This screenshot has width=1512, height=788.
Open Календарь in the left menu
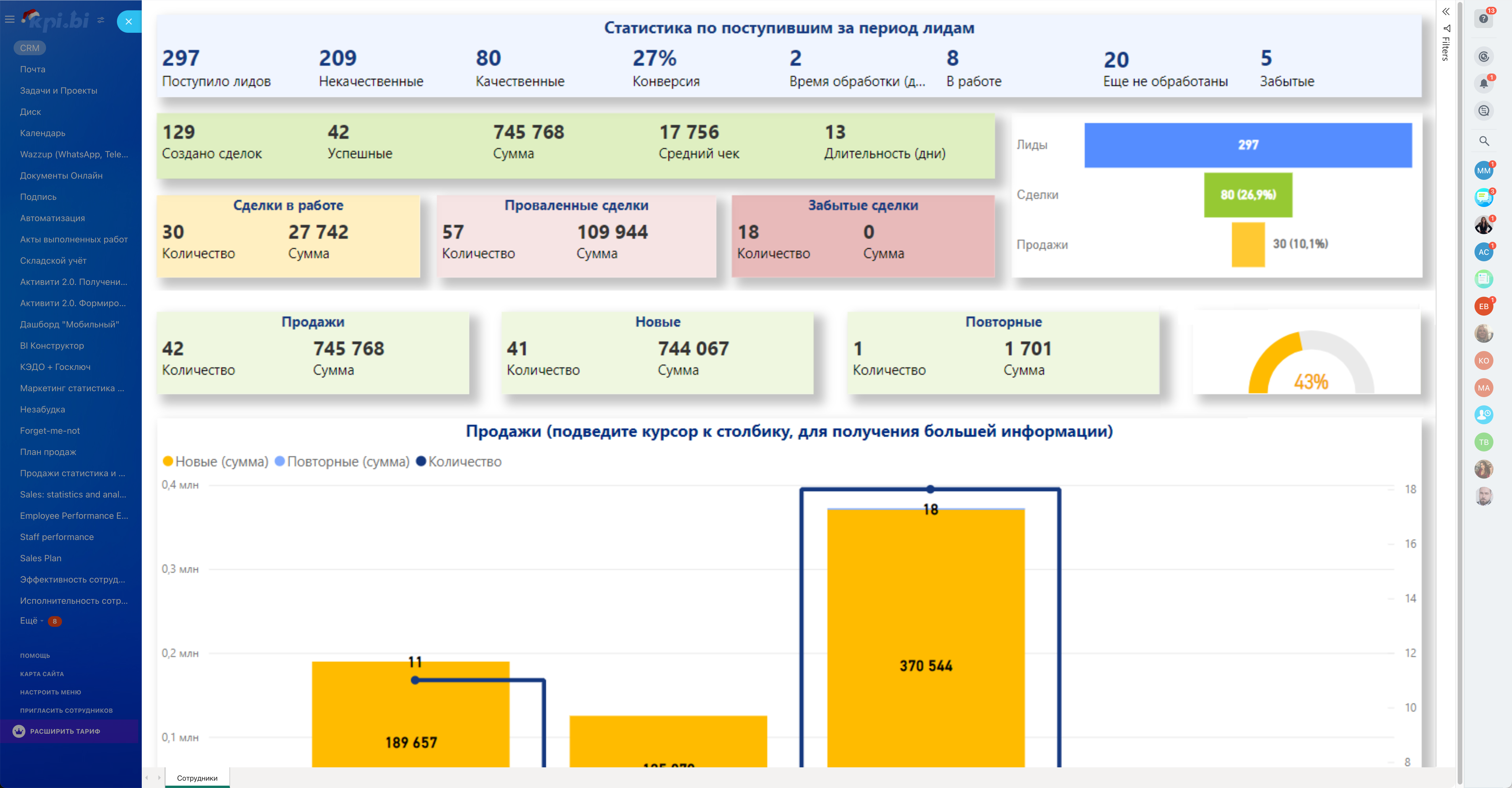42,133
